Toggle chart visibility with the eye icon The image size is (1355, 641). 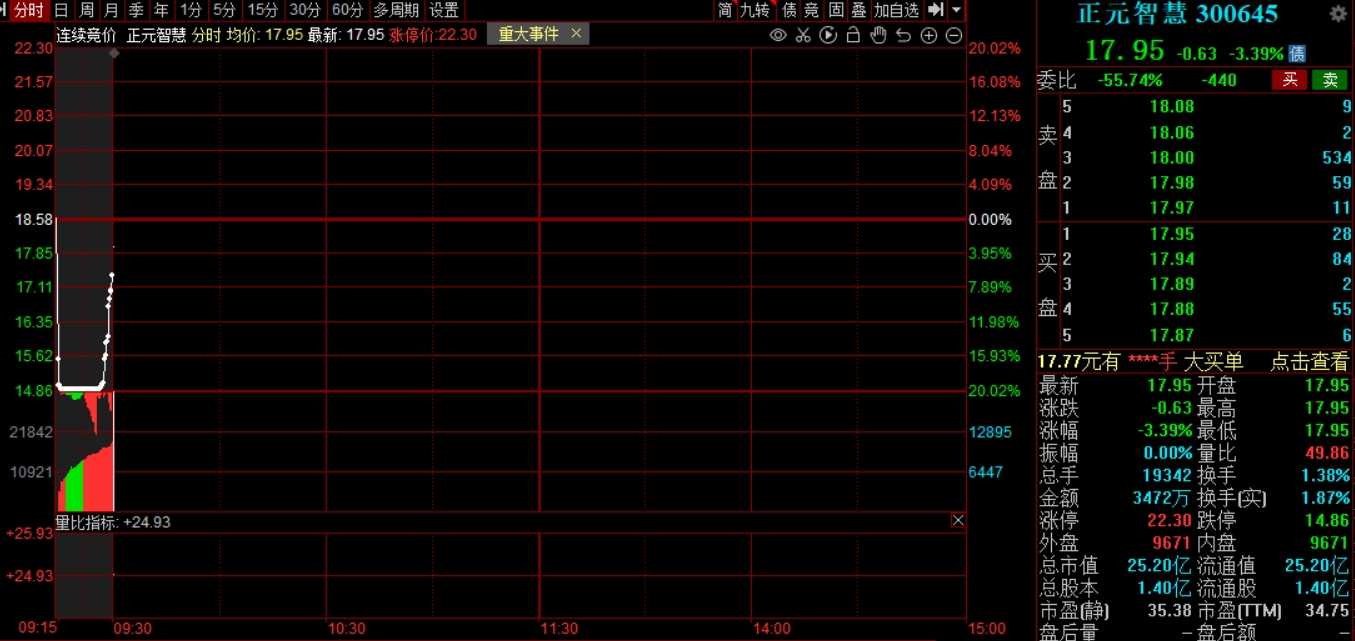pos(778,35)
